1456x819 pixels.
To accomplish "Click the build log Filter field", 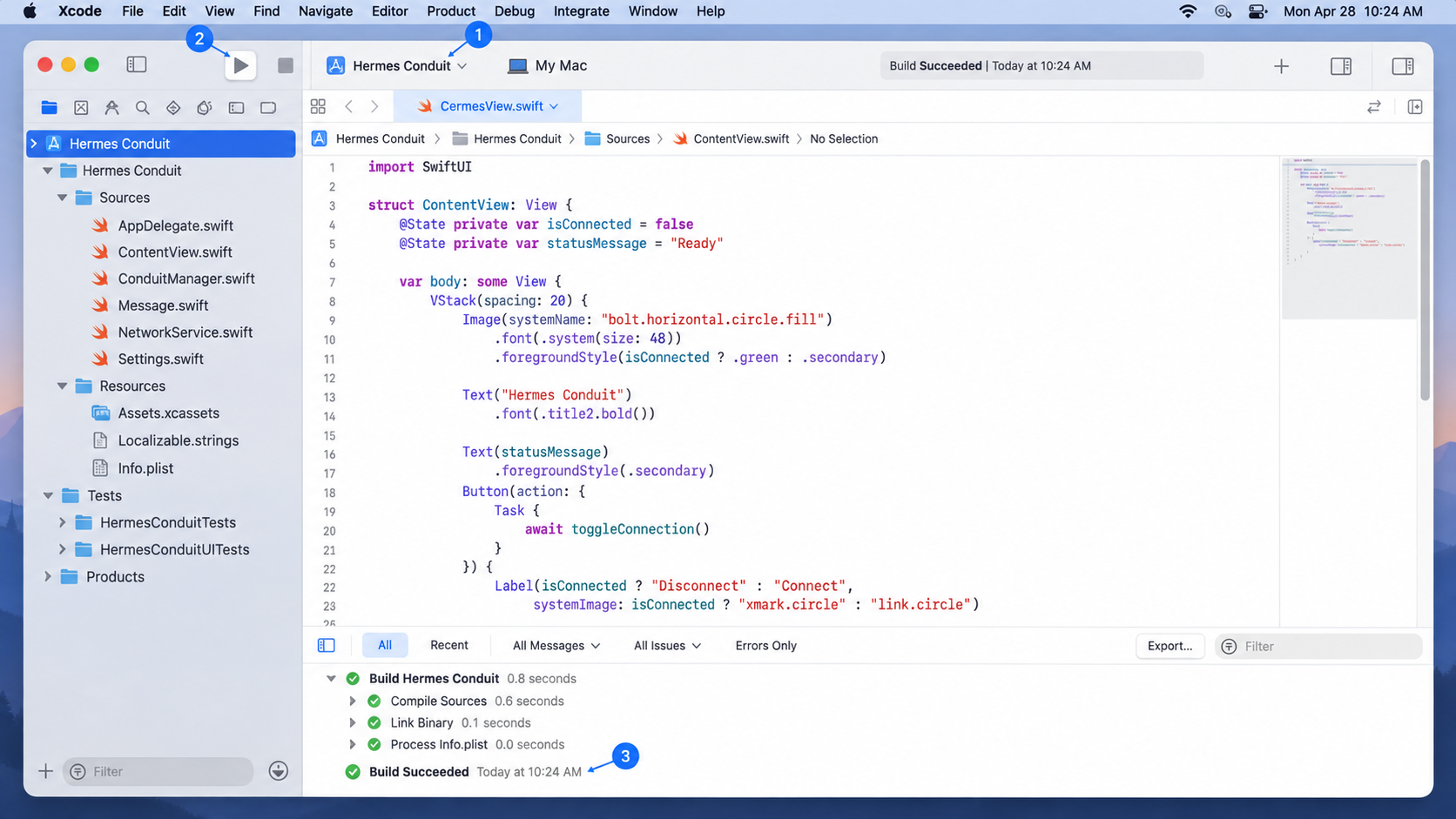I will [1318, 646].
